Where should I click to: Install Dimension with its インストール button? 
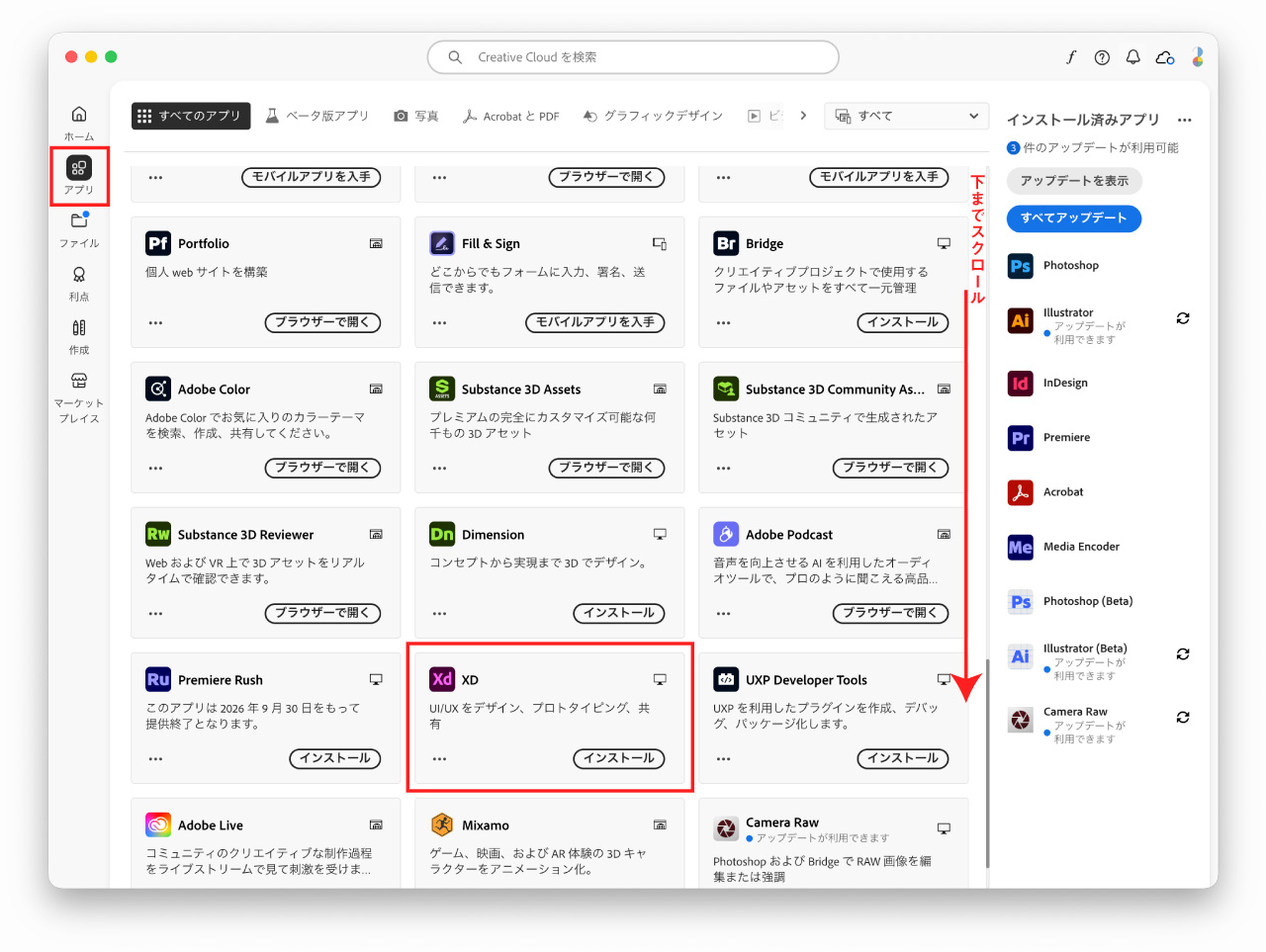coord(619,613)
